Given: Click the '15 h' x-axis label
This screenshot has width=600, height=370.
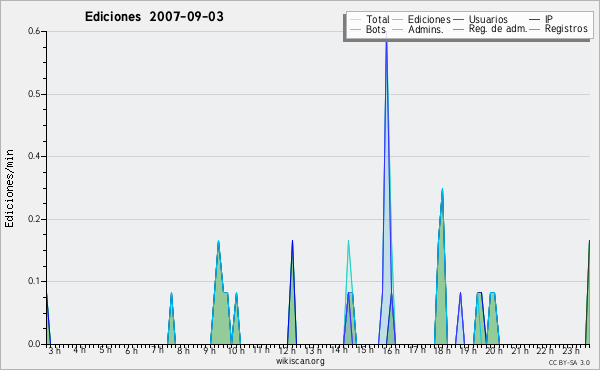Looking at the screenshot, I should [x=365, y=350].
